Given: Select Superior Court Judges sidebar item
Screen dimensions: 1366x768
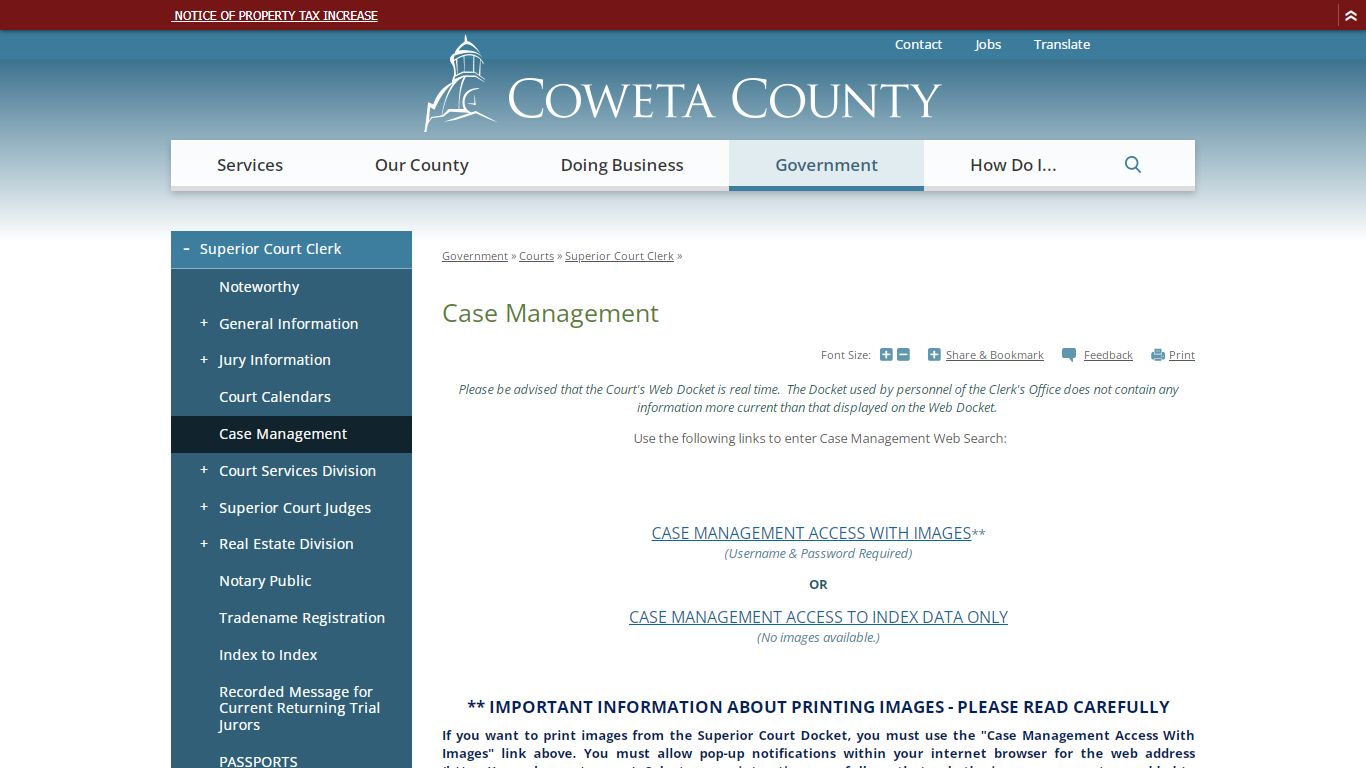Looking at the screenshot, I should click(x=295, y=508).
